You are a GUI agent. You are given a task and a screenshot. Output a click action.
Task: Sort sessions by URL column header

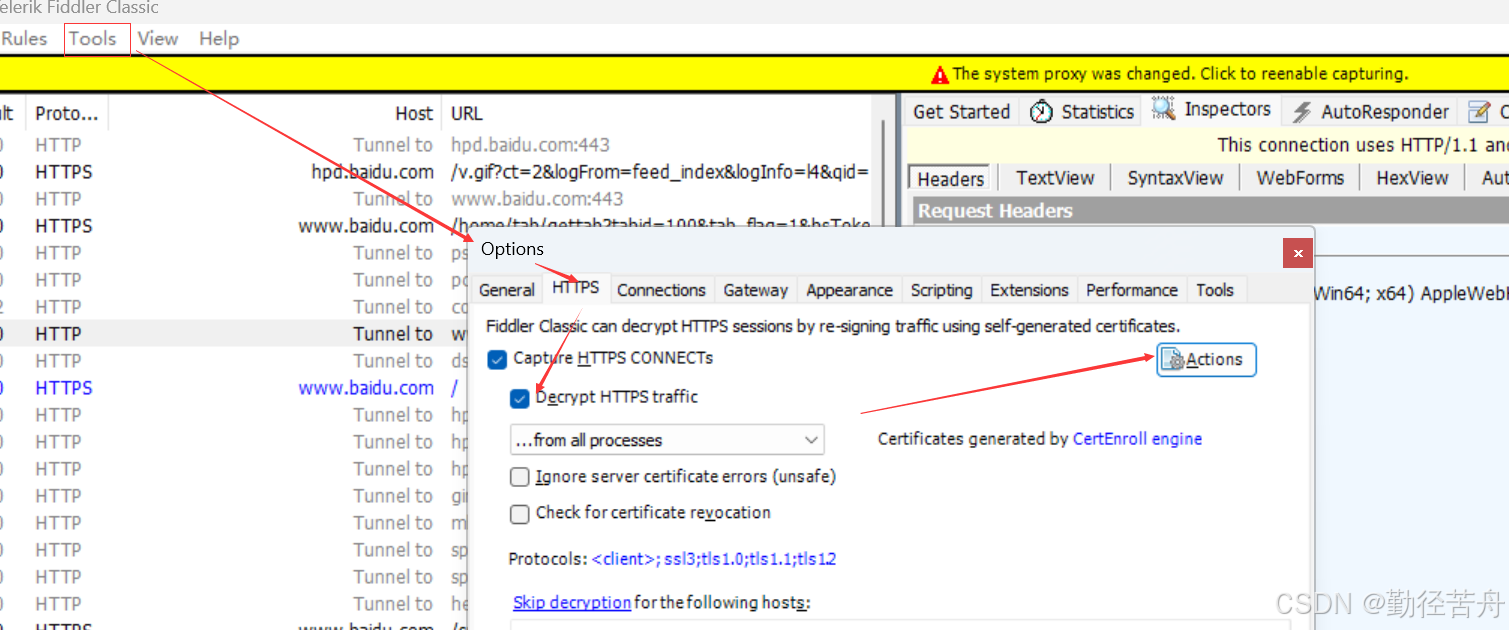pyautogui.click(x=467, y=114)
